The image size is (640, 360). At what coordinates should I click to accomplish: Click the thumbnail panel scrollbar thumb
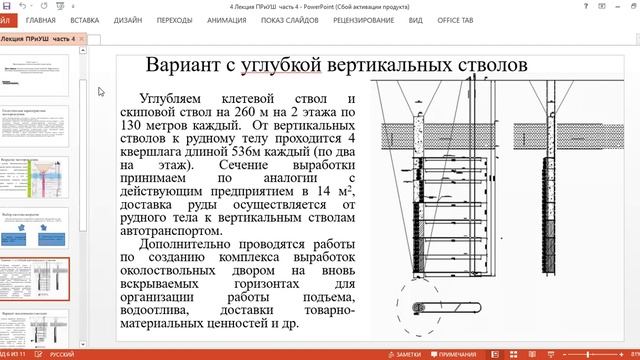(83, 155)
